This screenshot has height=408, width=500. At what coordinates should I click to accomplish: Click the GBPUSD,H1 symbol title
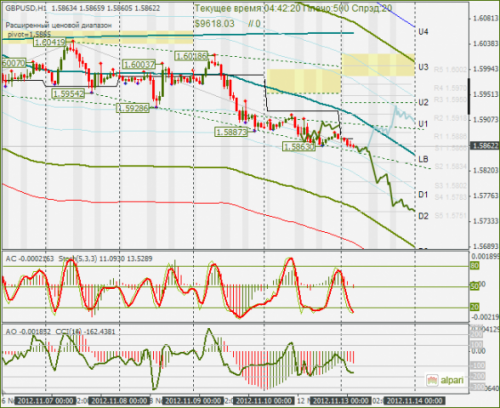[25, 8]
